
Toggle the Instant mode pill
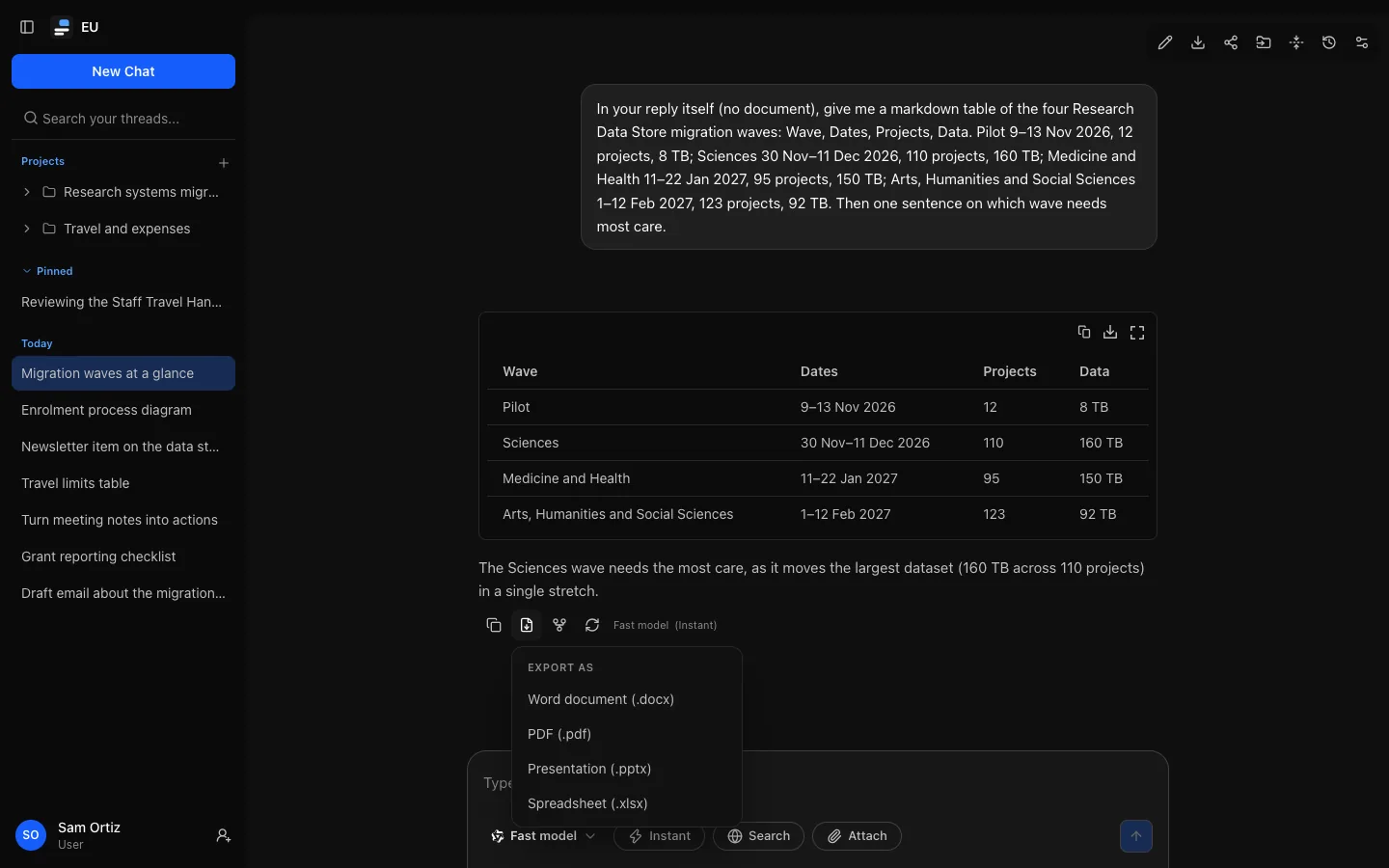click(659, 836)
